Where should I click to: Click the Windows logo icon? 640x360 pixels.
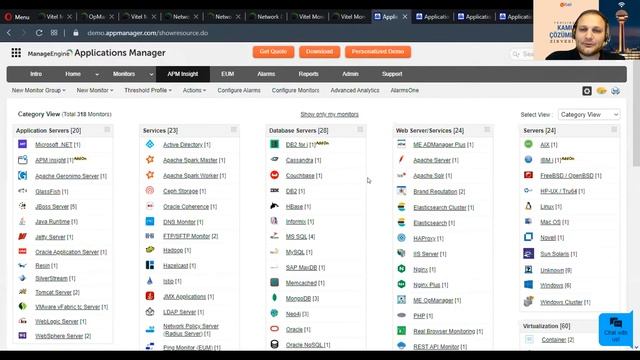[528, 284]
